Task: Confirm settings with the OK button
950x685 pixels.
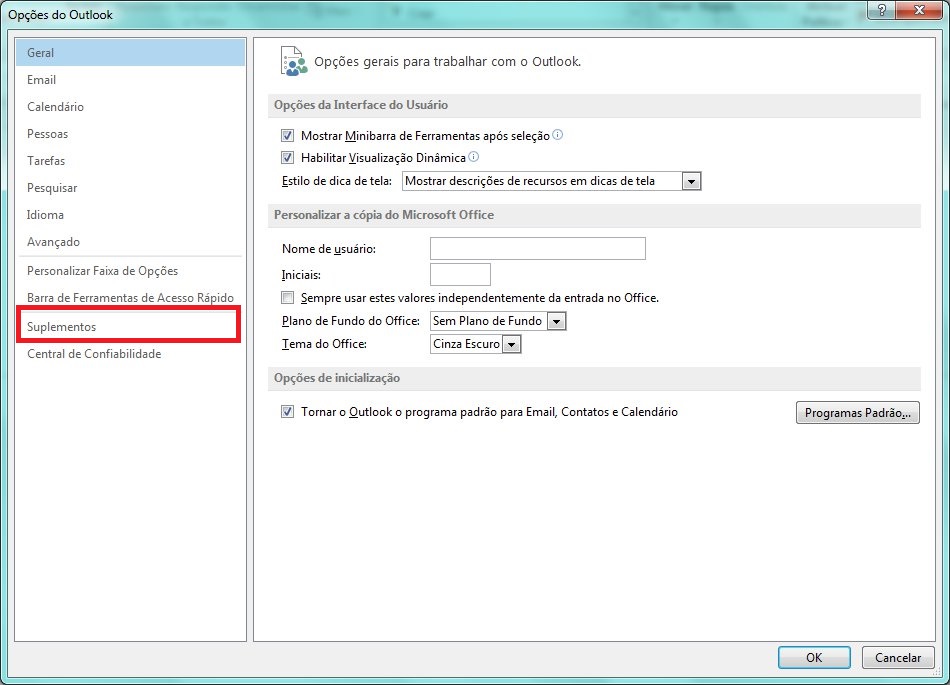Action: (x=813, y=657)
